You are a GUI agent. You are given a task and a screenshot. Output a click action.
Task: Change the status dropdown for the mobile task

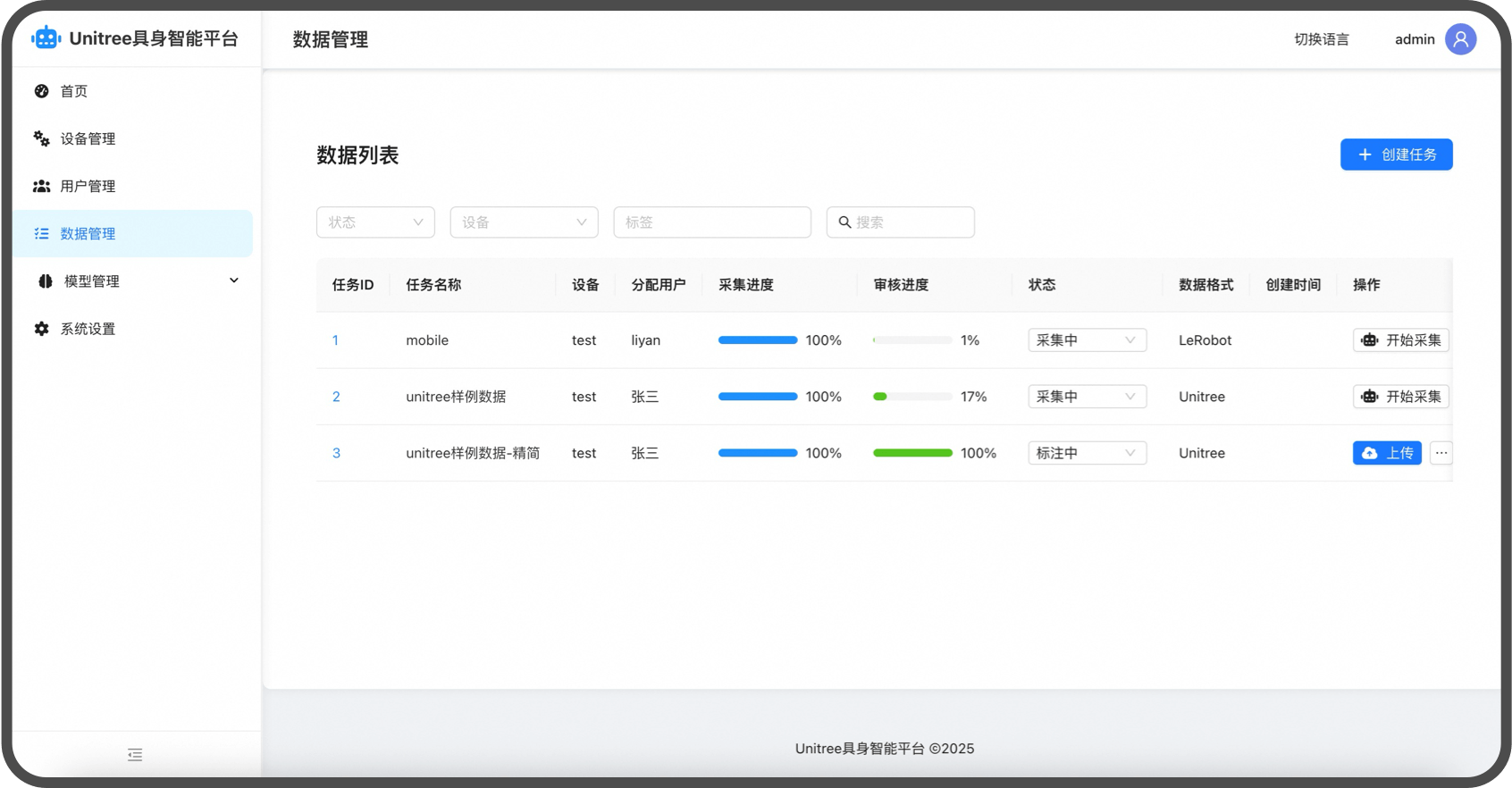tap(1087, 340)
